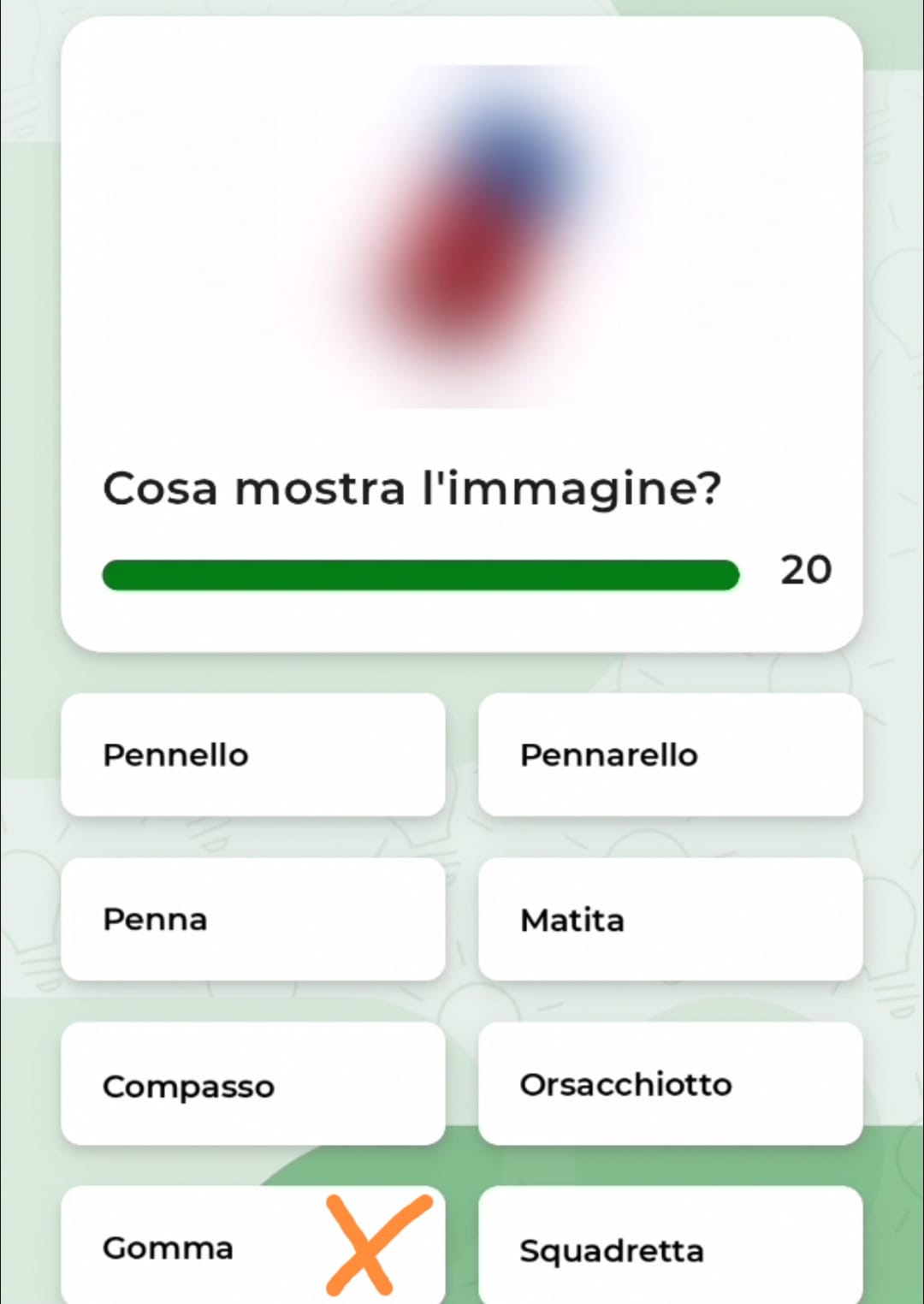Tap the Compasso answer option
Viewport: 924px width, 1304px height.
point(253,1084)
